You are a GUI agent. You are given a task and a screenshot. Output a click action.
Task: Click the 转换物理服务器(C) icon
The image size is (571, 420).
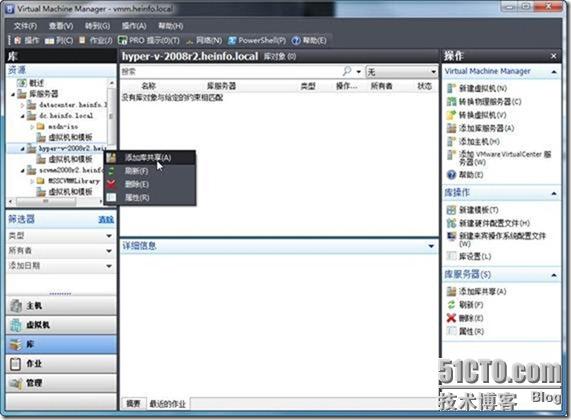coord(451,101)
